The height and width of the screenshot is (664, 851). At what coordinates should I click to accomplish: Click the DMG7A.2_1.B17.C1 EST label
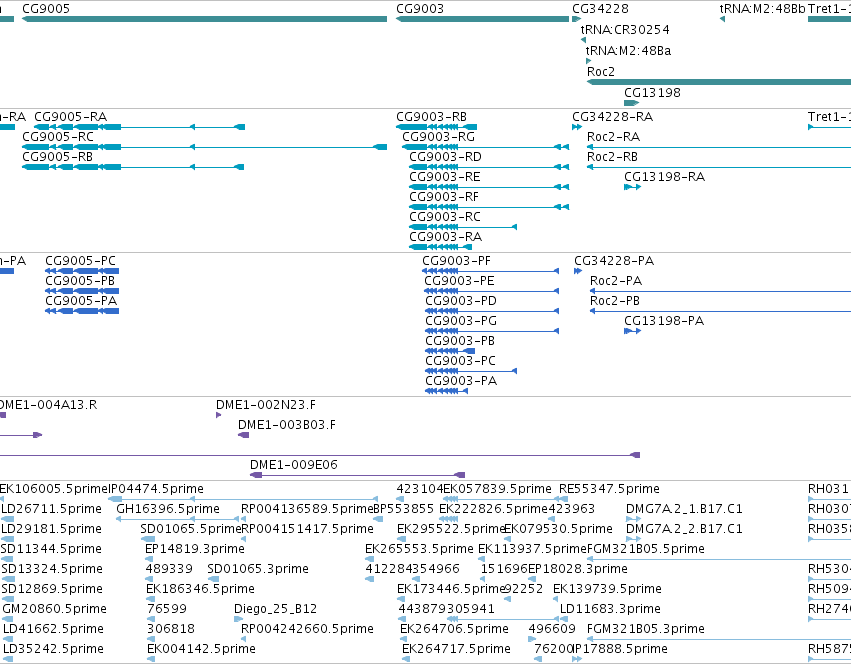pyautogui.click(x=684, y=509)
